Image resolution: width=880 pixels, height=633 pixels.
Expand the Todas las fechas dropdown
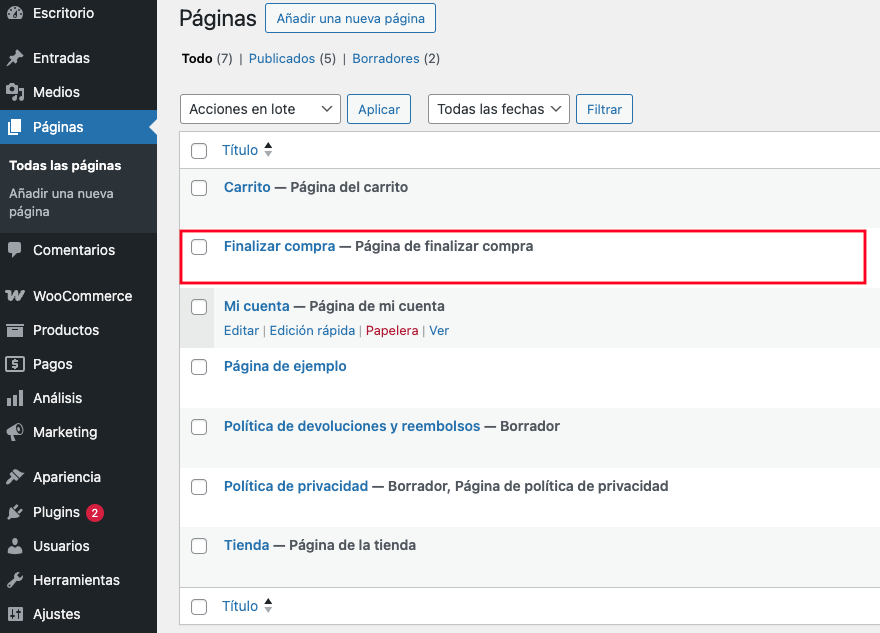(499, 109)
